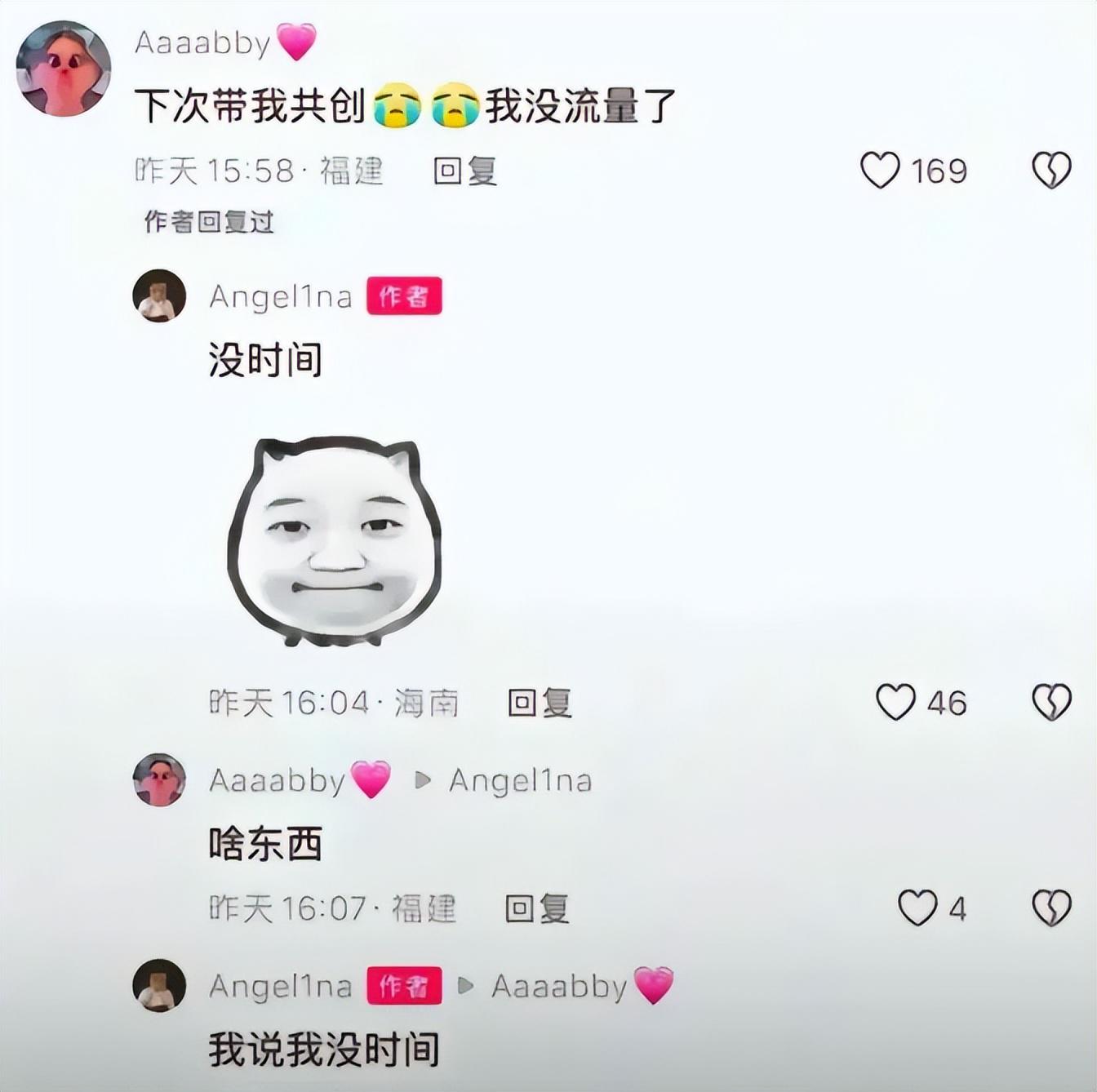This screenshot has height=1092, width=1097.
Task: Dislike Aaaabby's top comment via broken heart
Action: 1051,171
